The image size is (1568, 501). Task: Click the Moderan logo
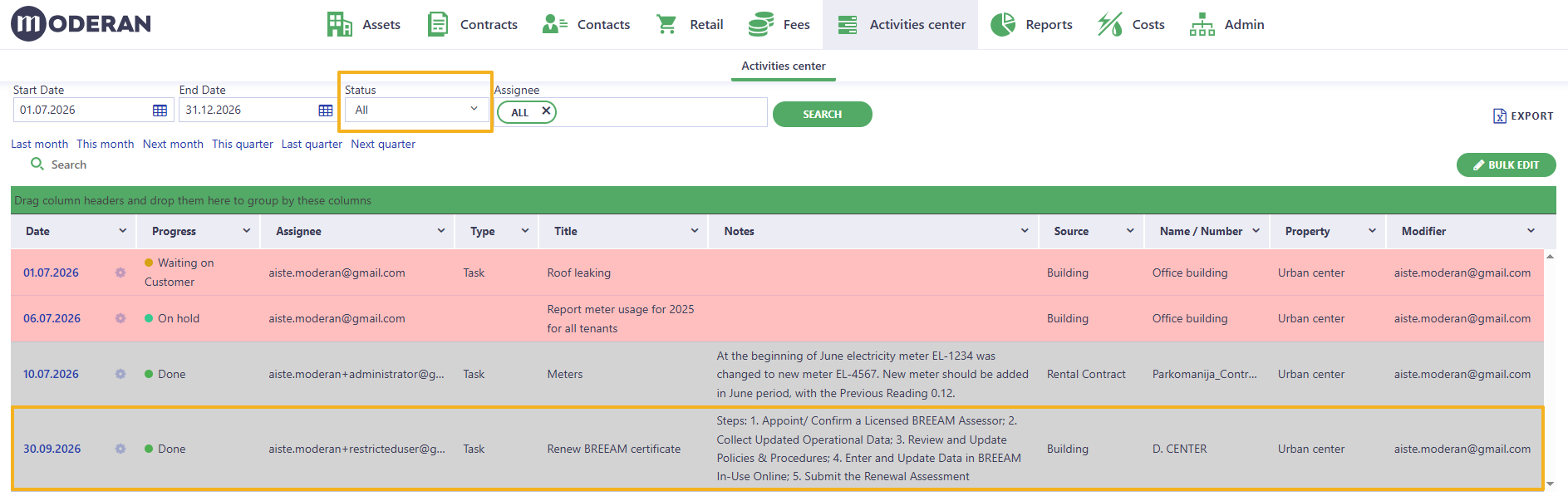pyautogui.click(x=81, y=23)
